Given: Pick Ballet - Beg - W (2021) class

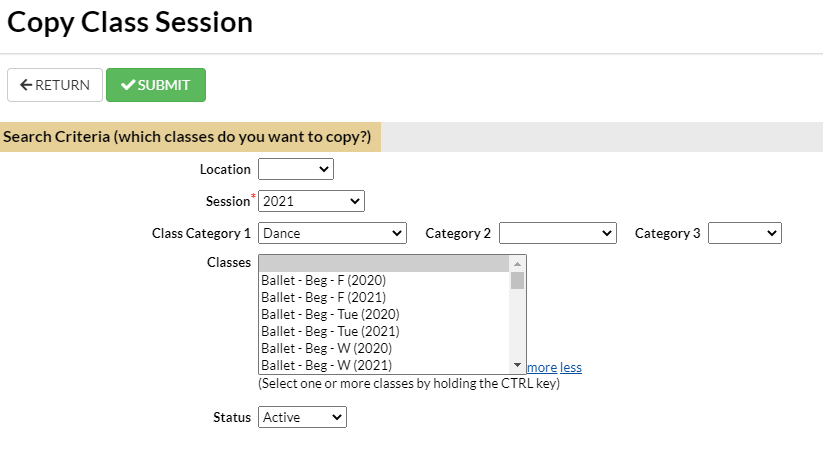Looking at the screenshot, I should tap(326, 365).
